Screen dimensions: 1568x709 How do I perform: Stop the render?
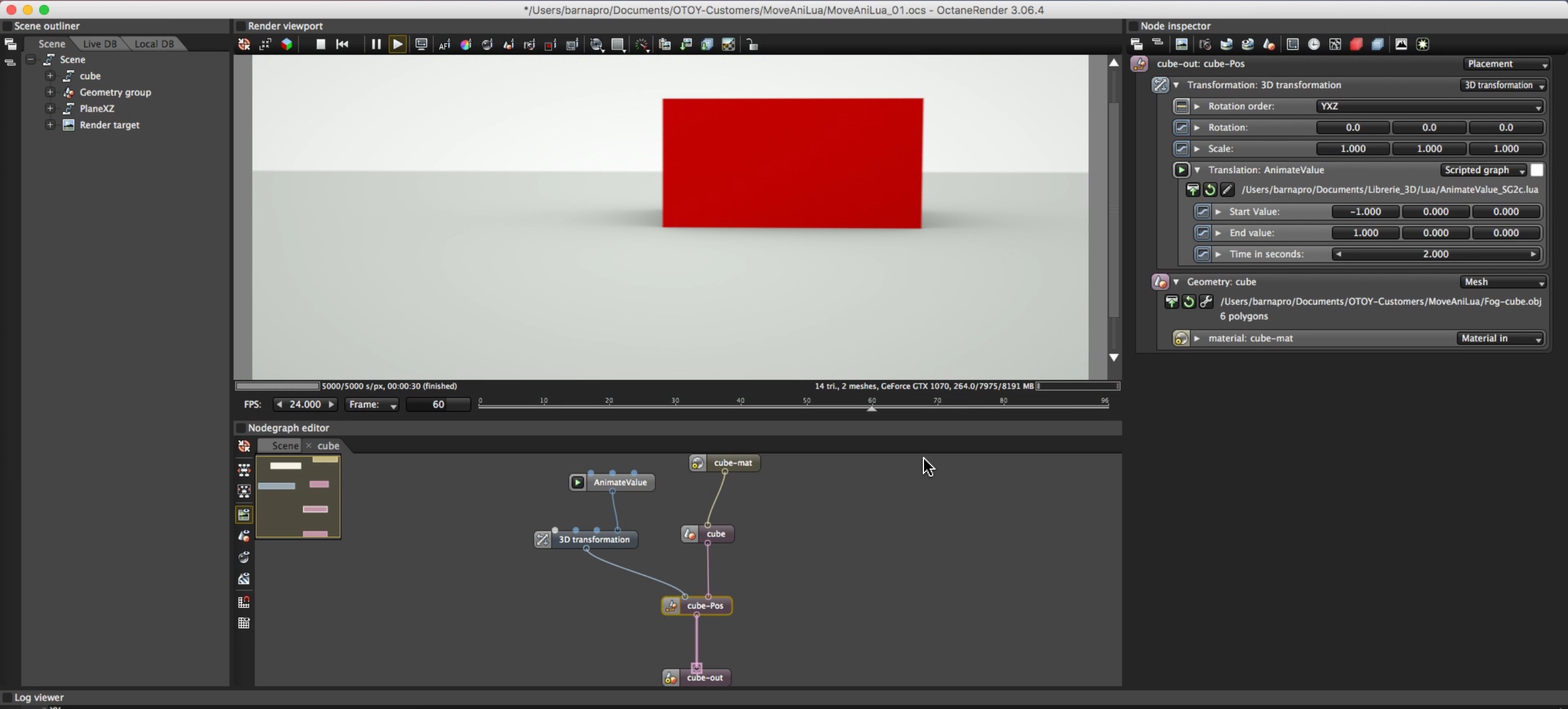coord(320,44)
